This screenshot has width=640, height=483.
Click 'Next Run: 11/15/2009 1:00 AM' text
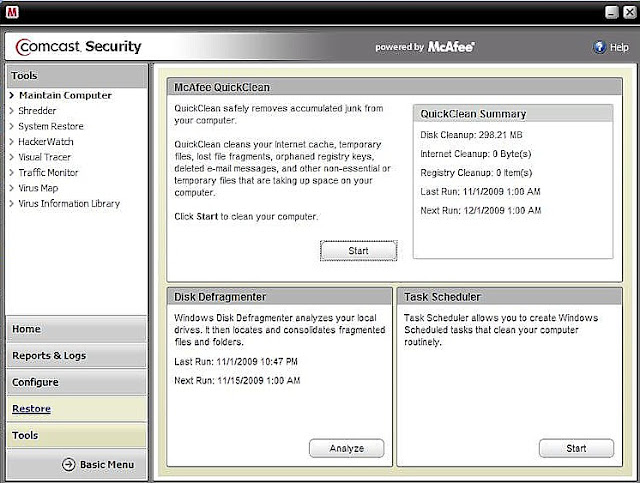[237, 381]
